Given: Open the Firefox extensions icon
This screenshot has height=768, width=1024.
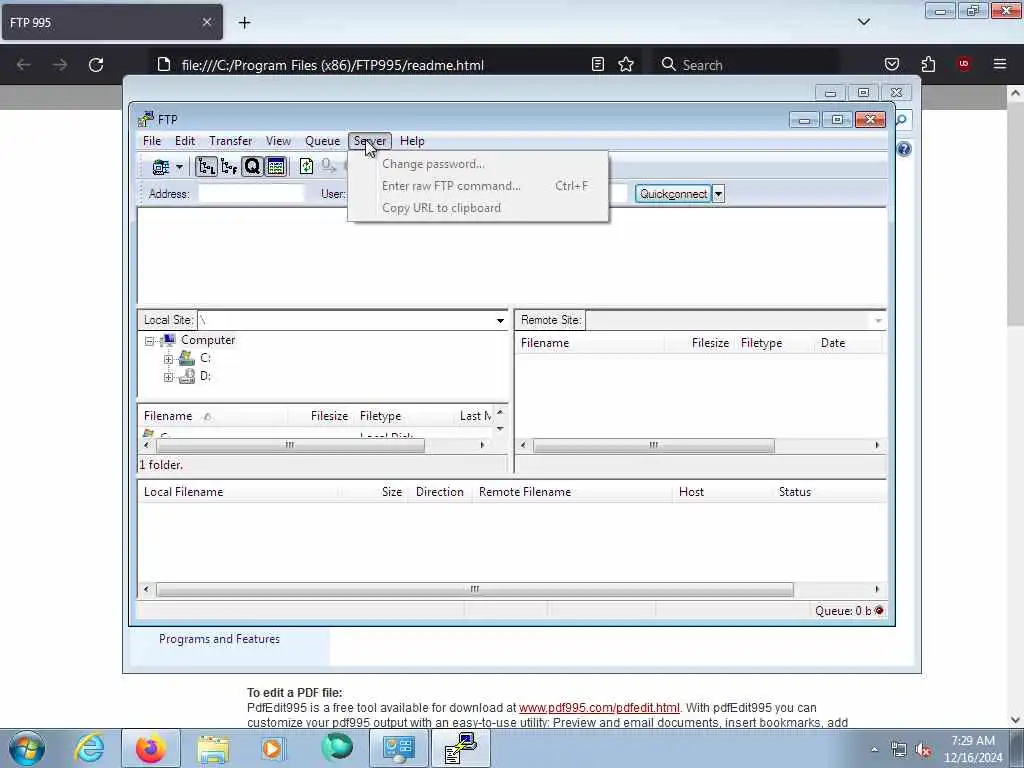Looking at the screenshot, I should click(x=928, y=64).
